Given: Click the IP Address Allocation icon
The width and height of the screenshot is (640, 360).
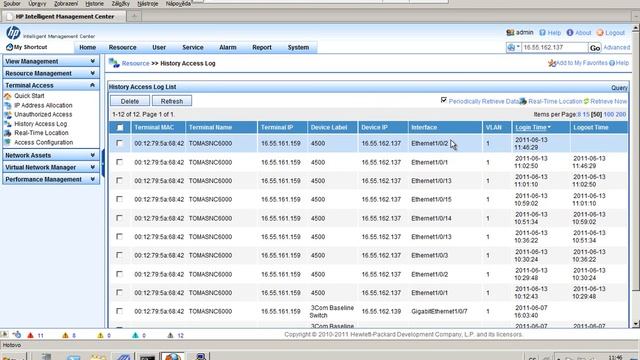Looking at the screenshot, I should pyautogui.click(x=8, y=105).
